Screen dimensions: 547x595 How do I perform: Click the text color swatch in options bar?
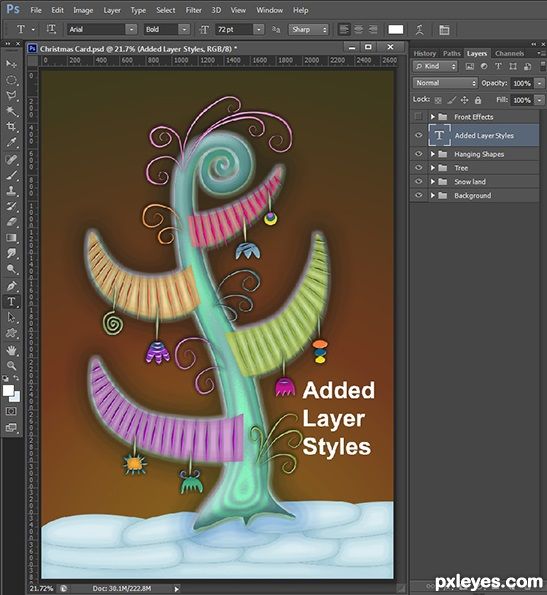[396, 30]
